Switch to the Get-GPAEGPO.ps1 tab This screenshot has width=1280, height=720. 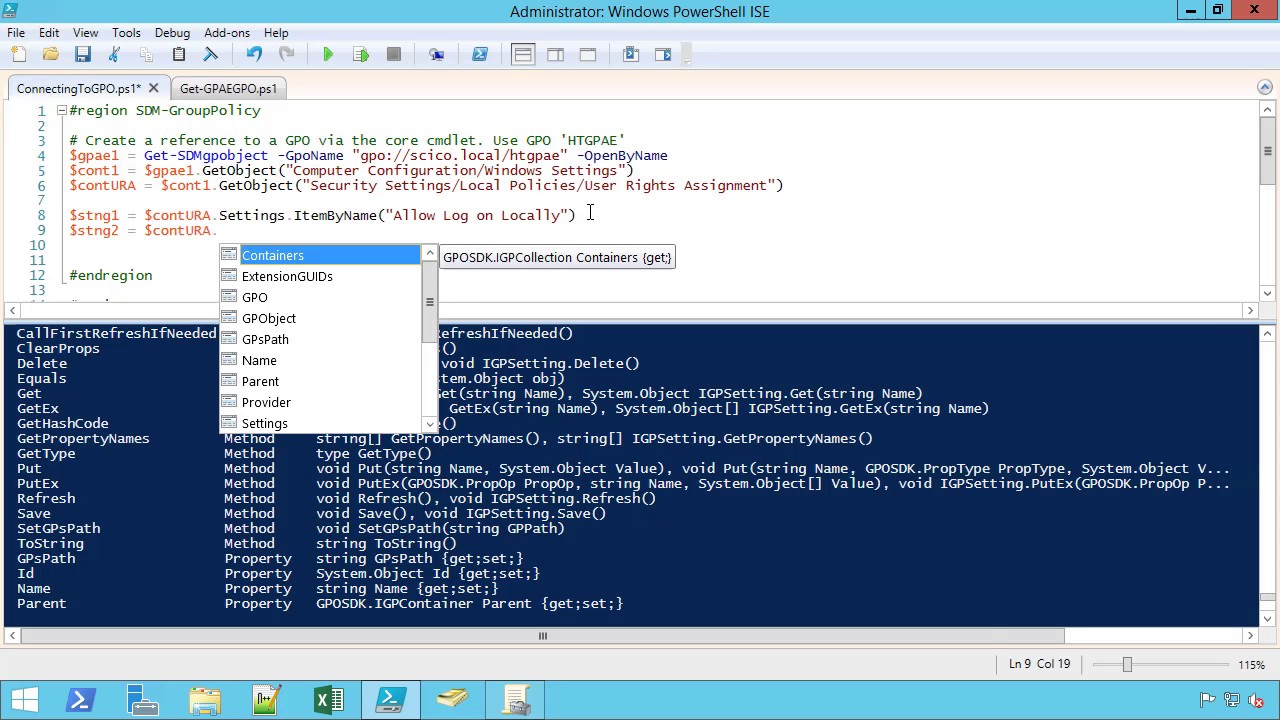pos(229,89)
